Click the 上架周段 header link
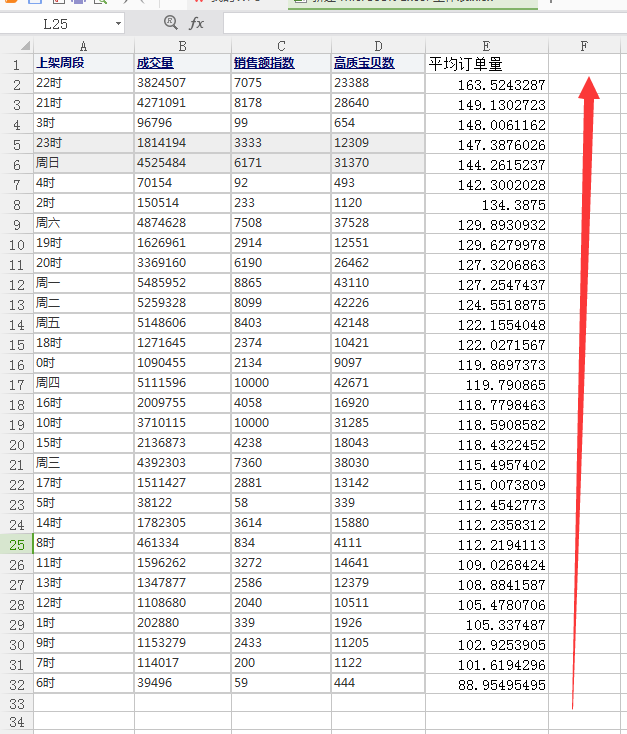The height and width of the screenshot is (734, 627). pos(60,63)
